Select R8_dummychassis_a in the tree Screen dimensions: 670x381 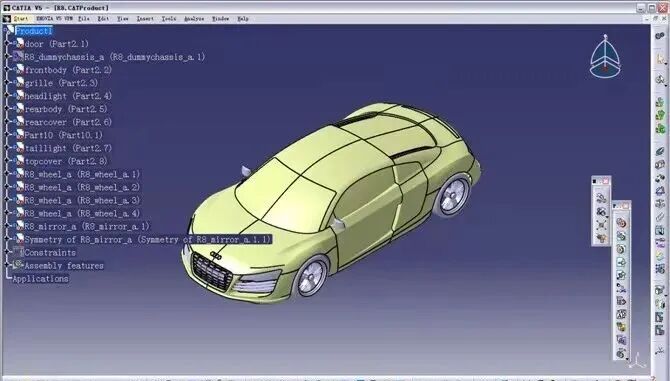(x=115, y=57)
